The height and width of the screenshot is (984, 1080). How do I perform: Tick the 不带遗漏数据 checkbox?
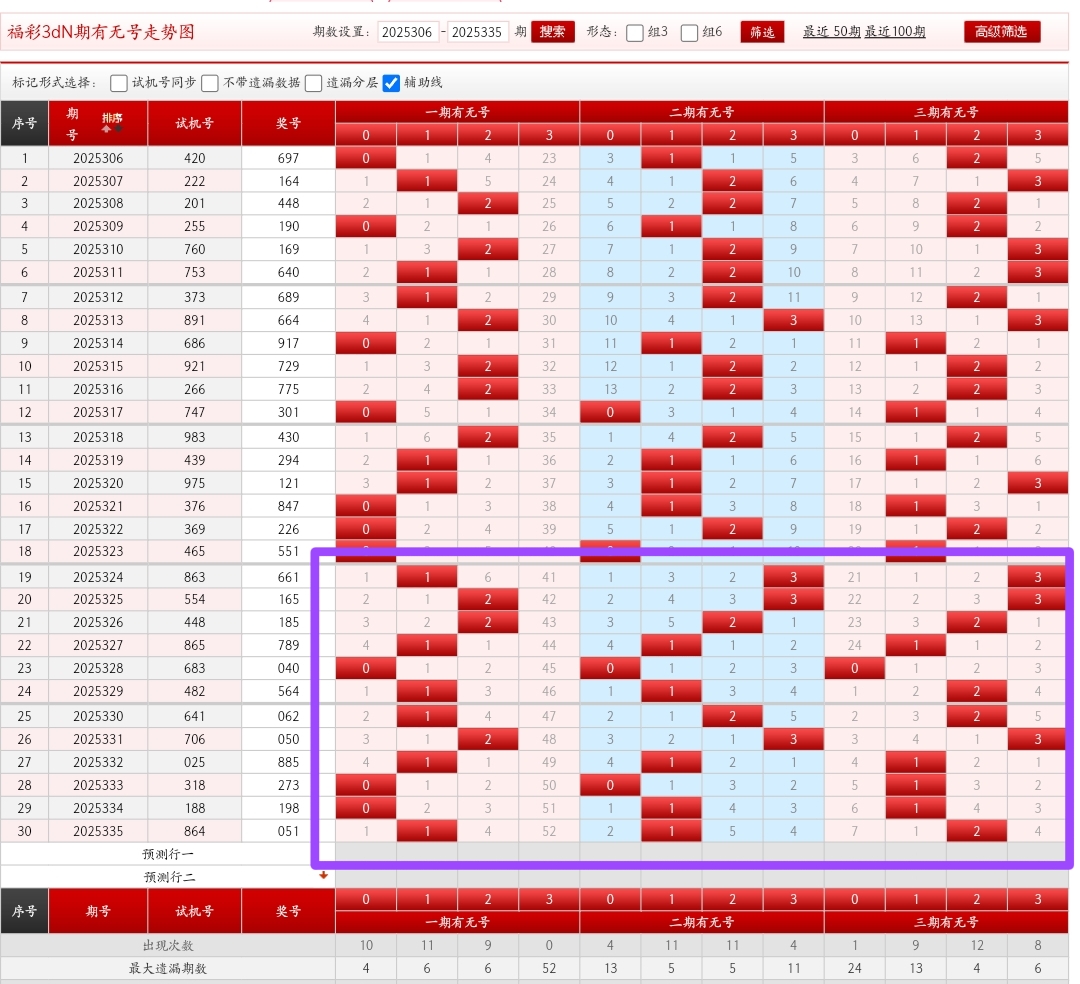[210, 83]
